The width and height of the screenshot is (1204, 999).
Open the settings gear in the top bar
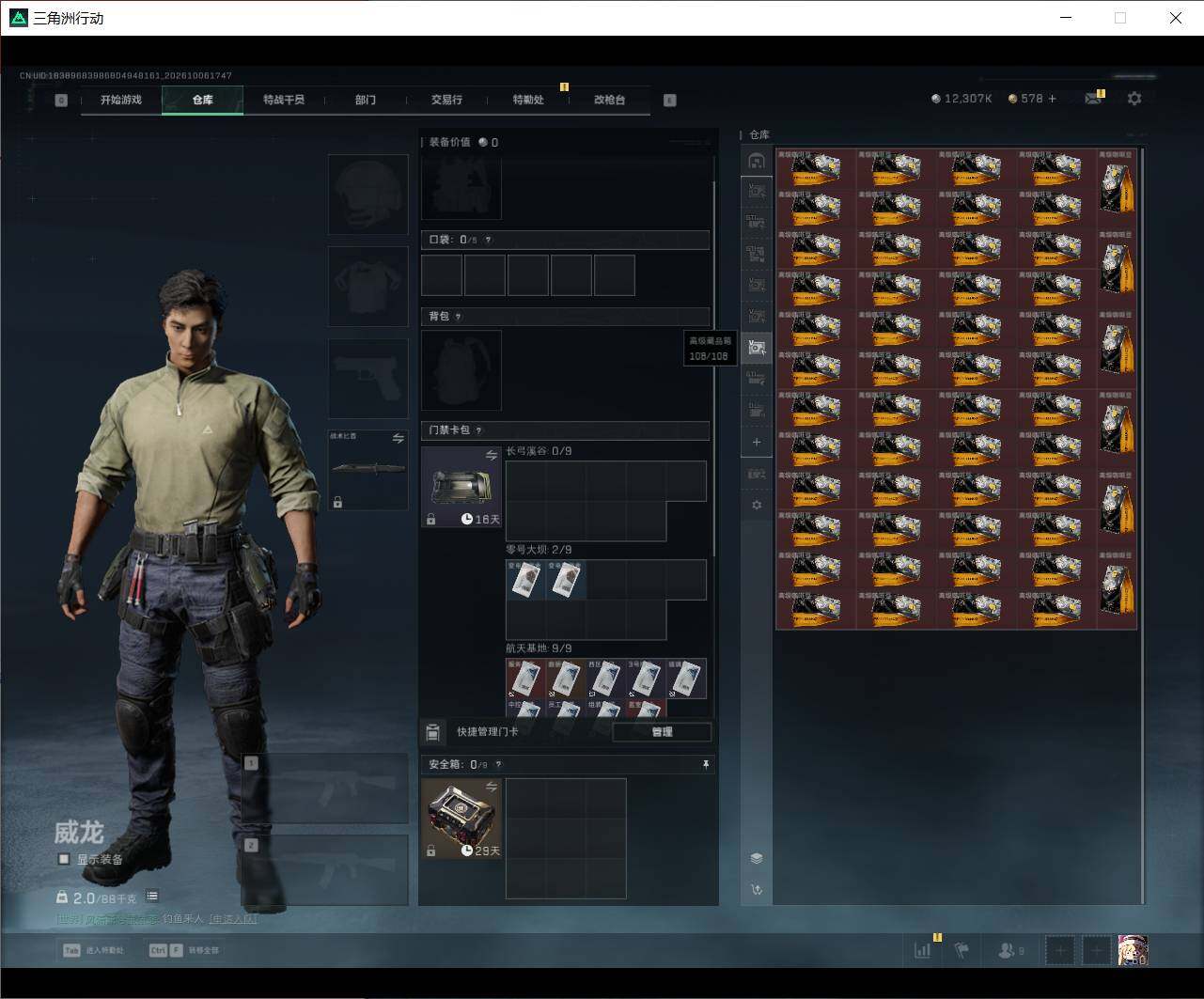tap(1134, 99)
